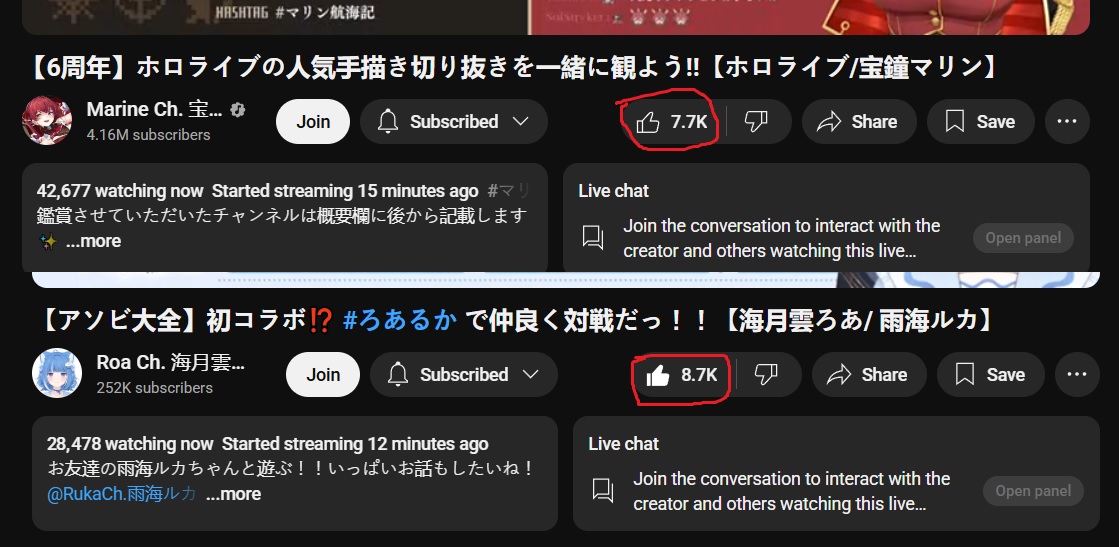Open @RukaCh.雨海ルカ channel mention link
1119x547 pixels.
pos(121,494)
